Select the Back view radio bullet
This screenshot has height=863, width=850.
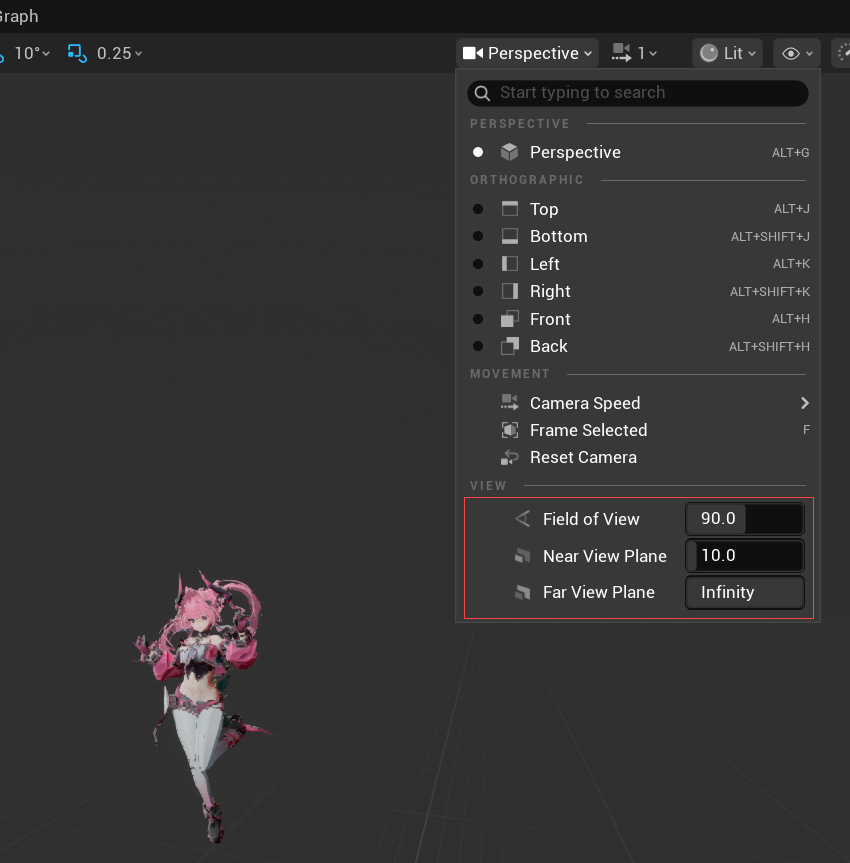[478, 346]
